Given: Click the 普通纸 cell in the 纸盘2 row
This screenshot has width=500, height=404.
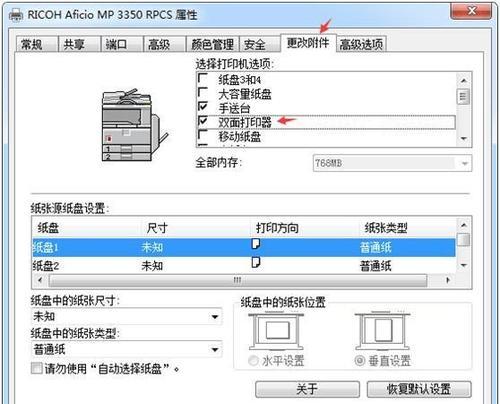Looking at the screenshot, I should pyautogui.click(x=375, y=266).
